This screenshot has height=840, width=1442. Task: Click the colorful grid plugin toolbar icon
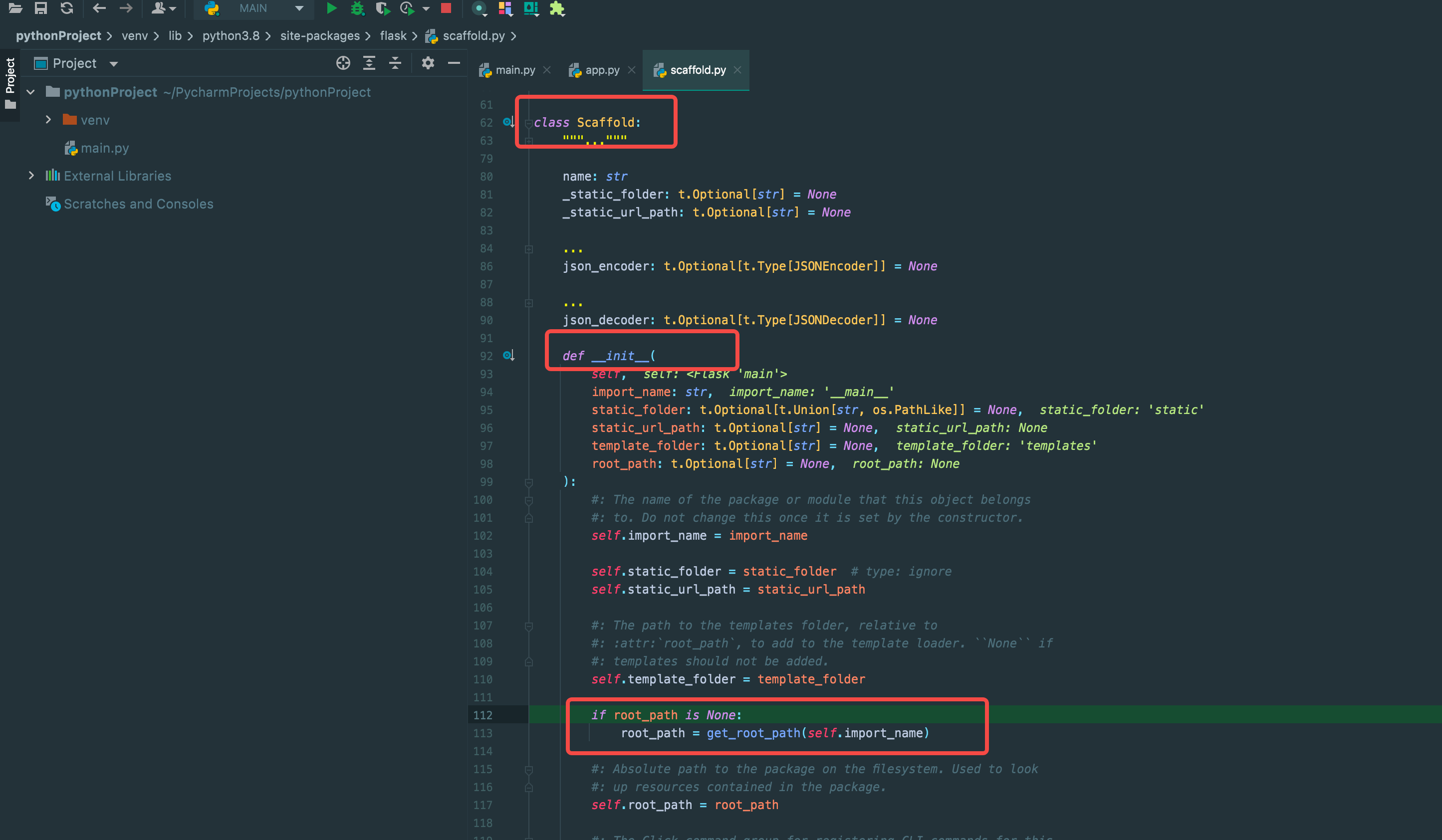(505, 8)
